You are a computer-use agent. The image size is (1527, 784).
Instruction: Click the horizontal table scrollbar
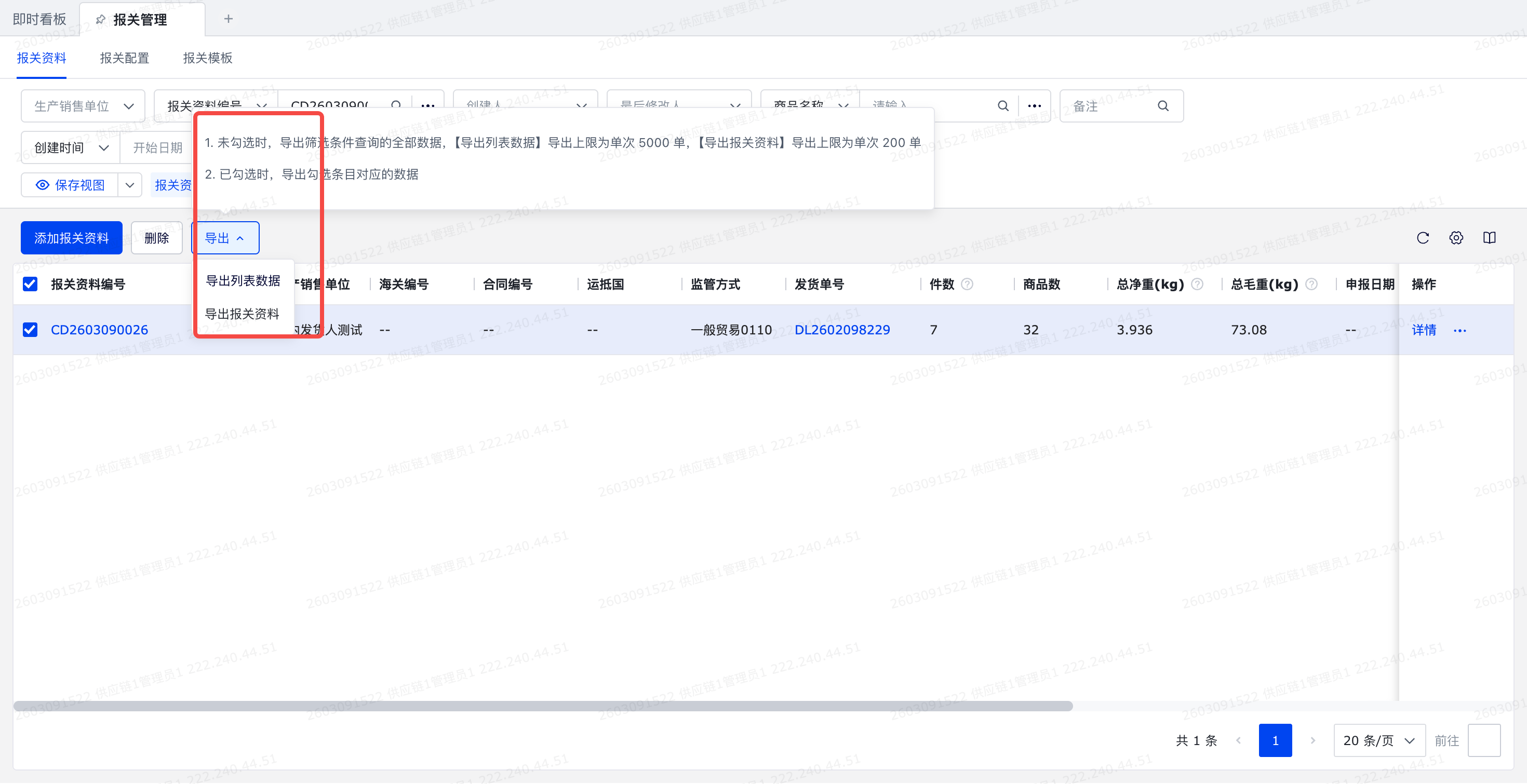pyautogui.click(x=542, y=706)
